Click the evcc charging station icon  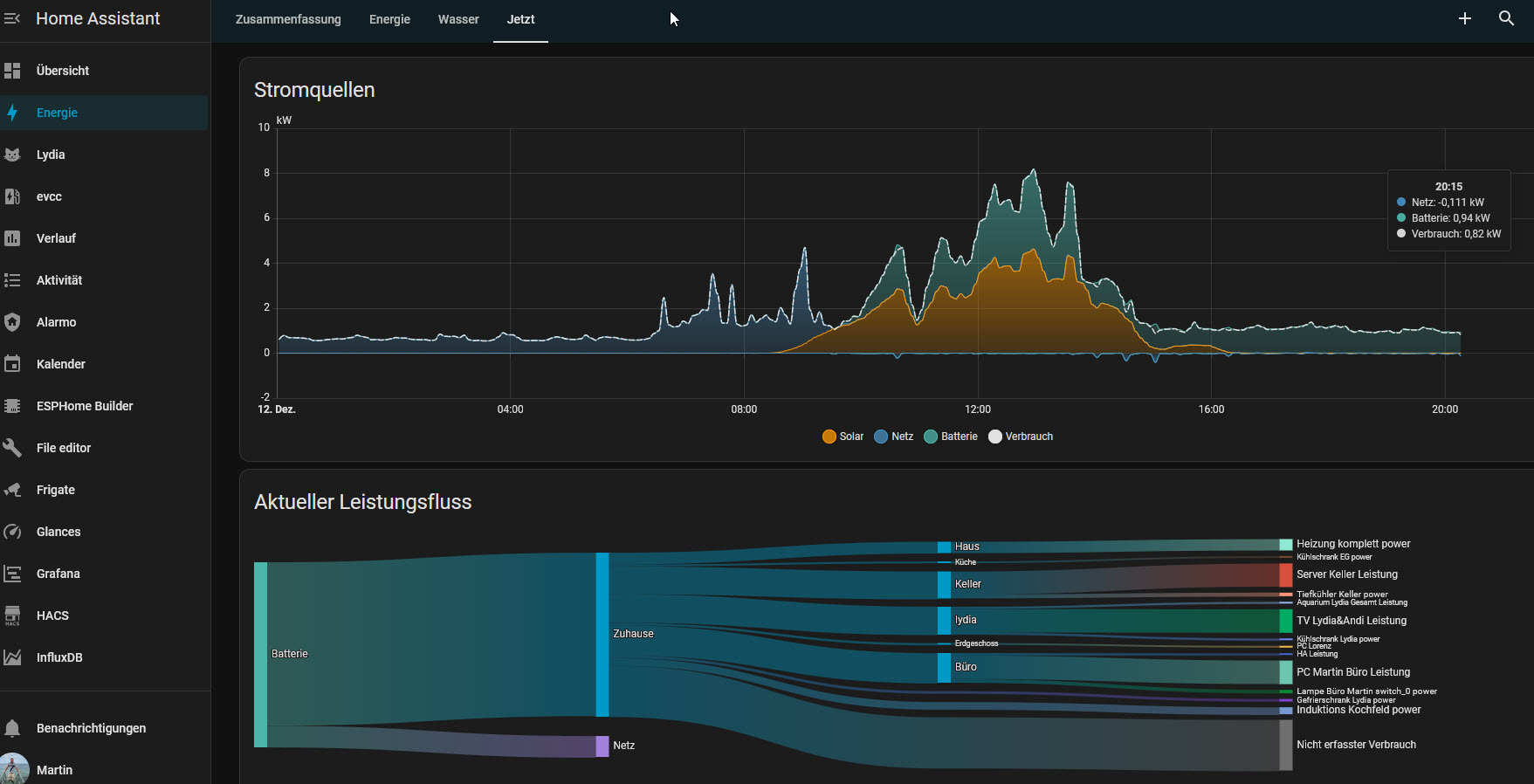point(12,196)
